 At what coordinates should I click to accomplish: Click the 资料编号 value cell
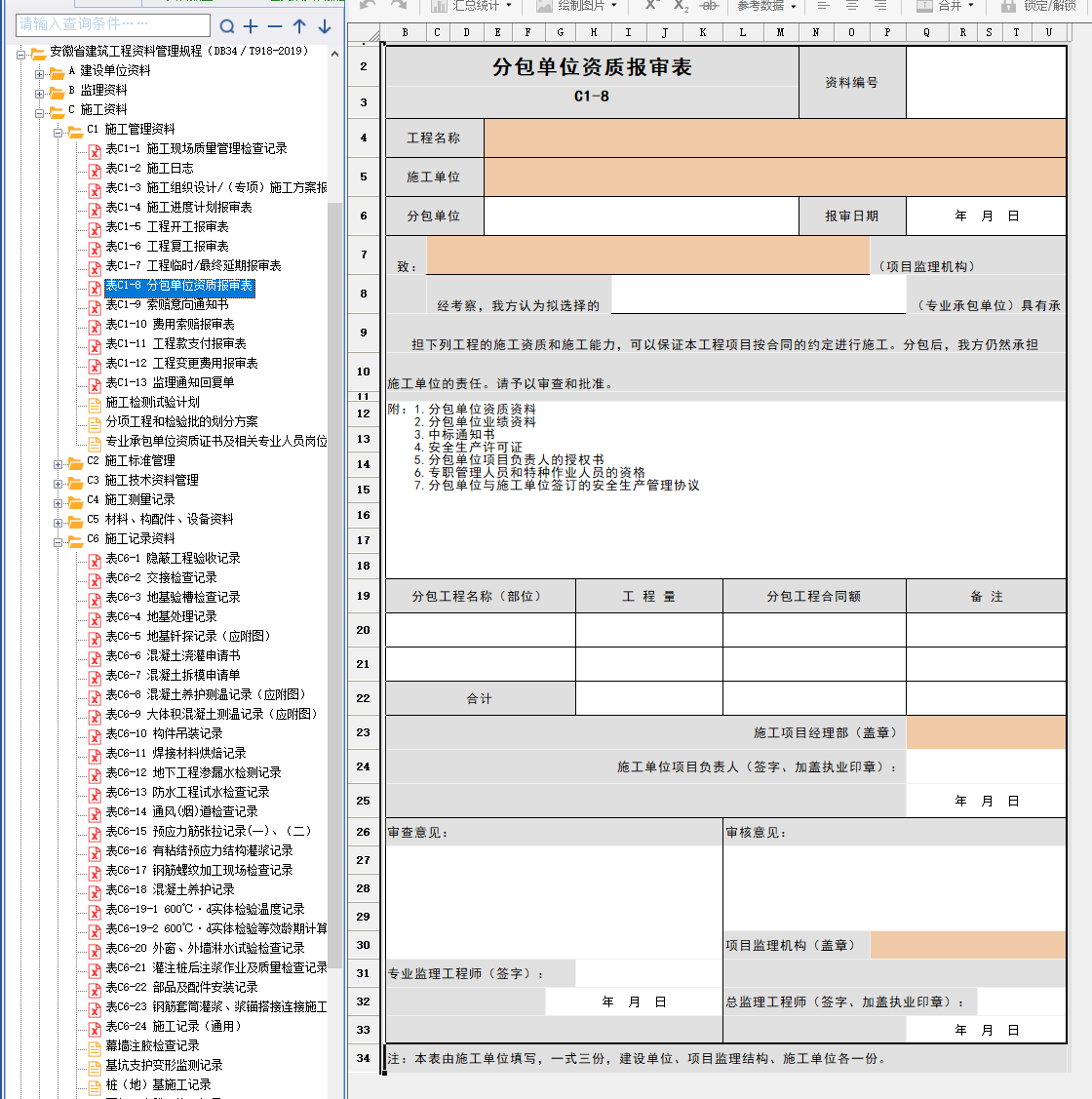coord(986,82)
